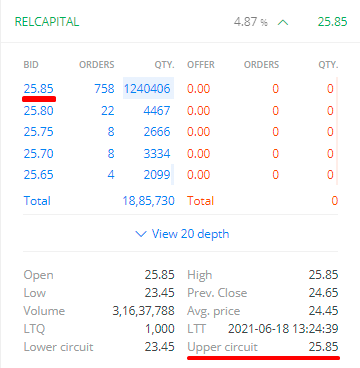Click the Upper circuit value 25.85
This screenshot has width=360, height=368.
pyautogui.click(x=323, y=347)
